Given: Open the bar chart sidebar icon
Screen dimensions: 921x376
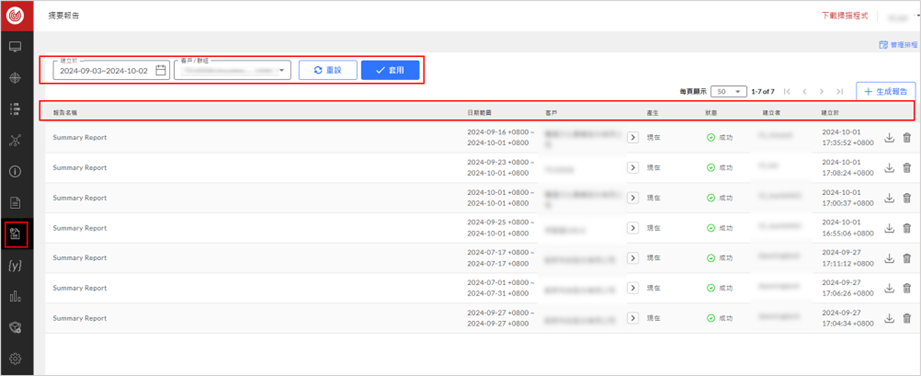Looking at the screenshot, I should [16, 296].
